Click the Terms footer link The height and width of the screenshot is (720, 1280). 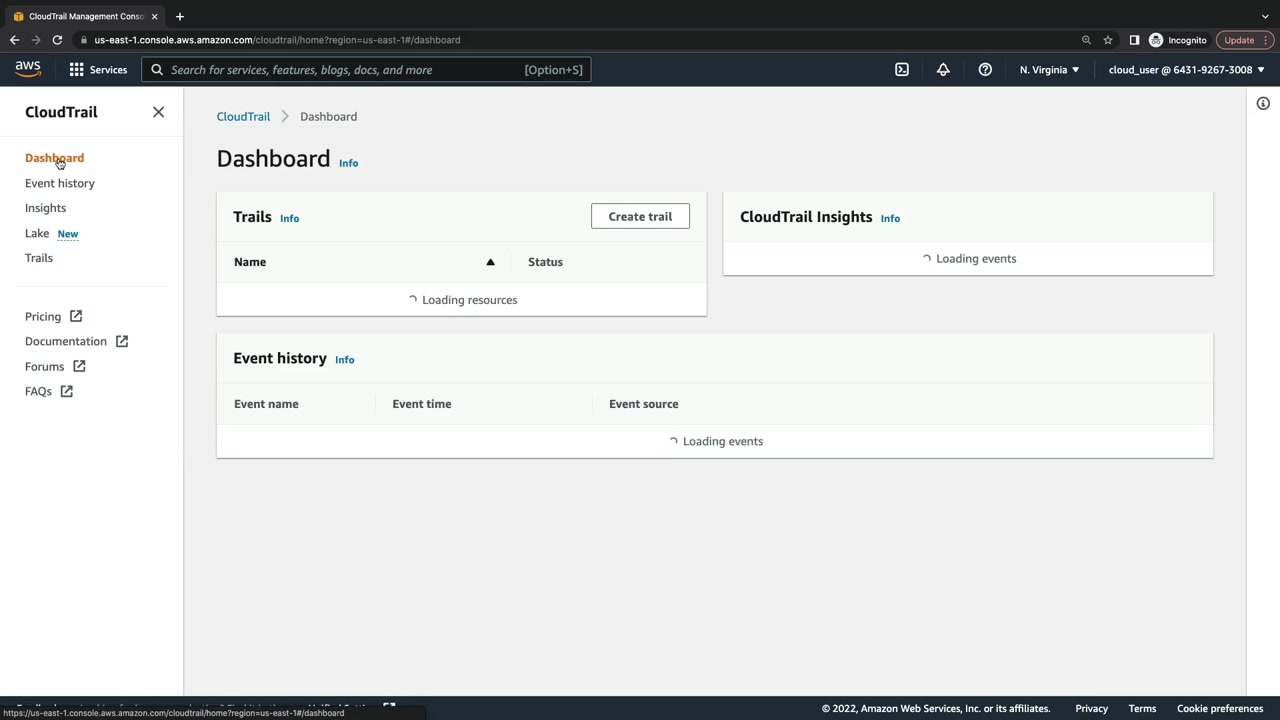point(1142,709)
